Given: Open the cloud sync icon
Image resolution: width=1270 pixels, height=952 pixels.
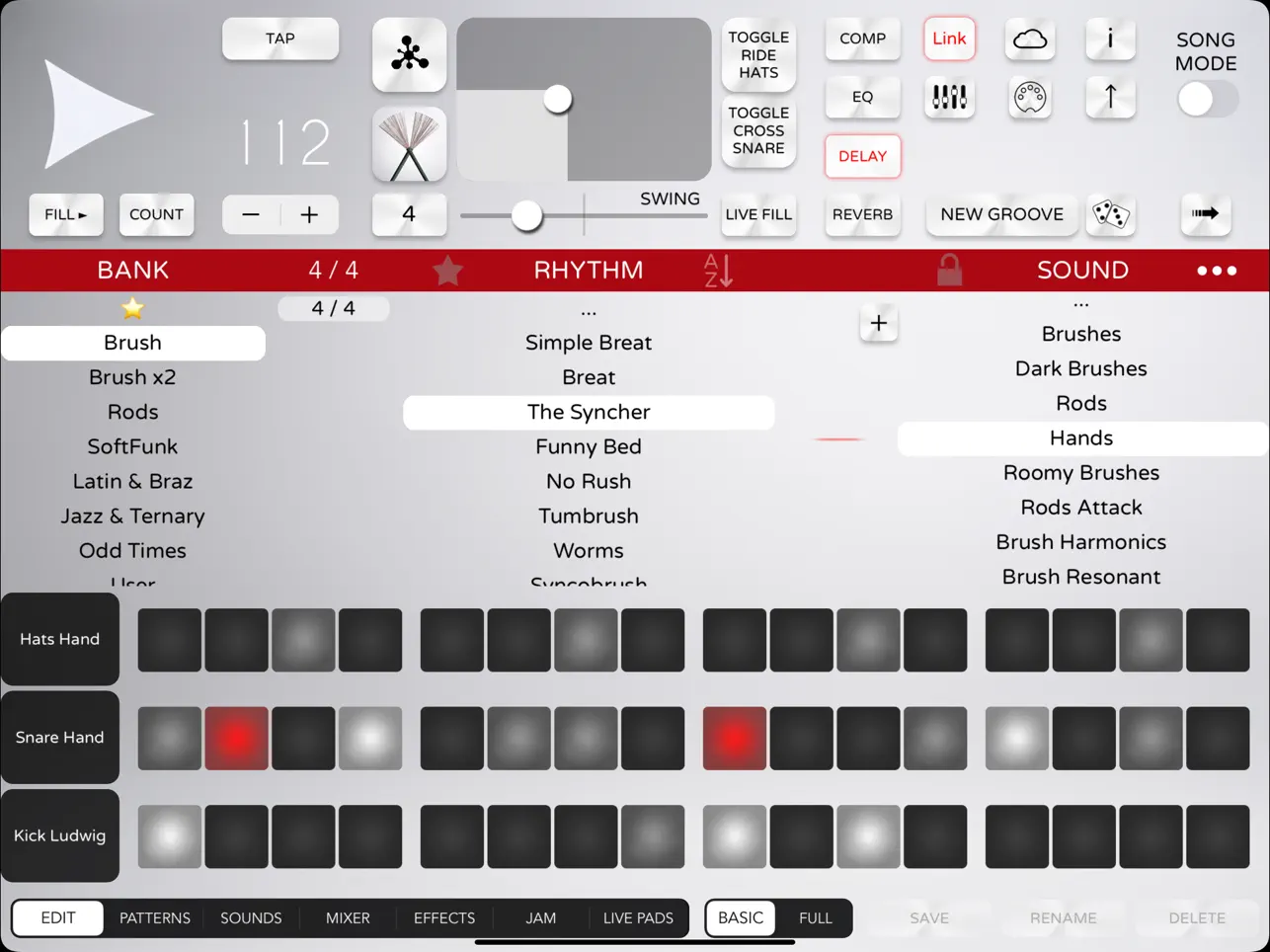Looking at the screenshot, I should click(1029, 40).
